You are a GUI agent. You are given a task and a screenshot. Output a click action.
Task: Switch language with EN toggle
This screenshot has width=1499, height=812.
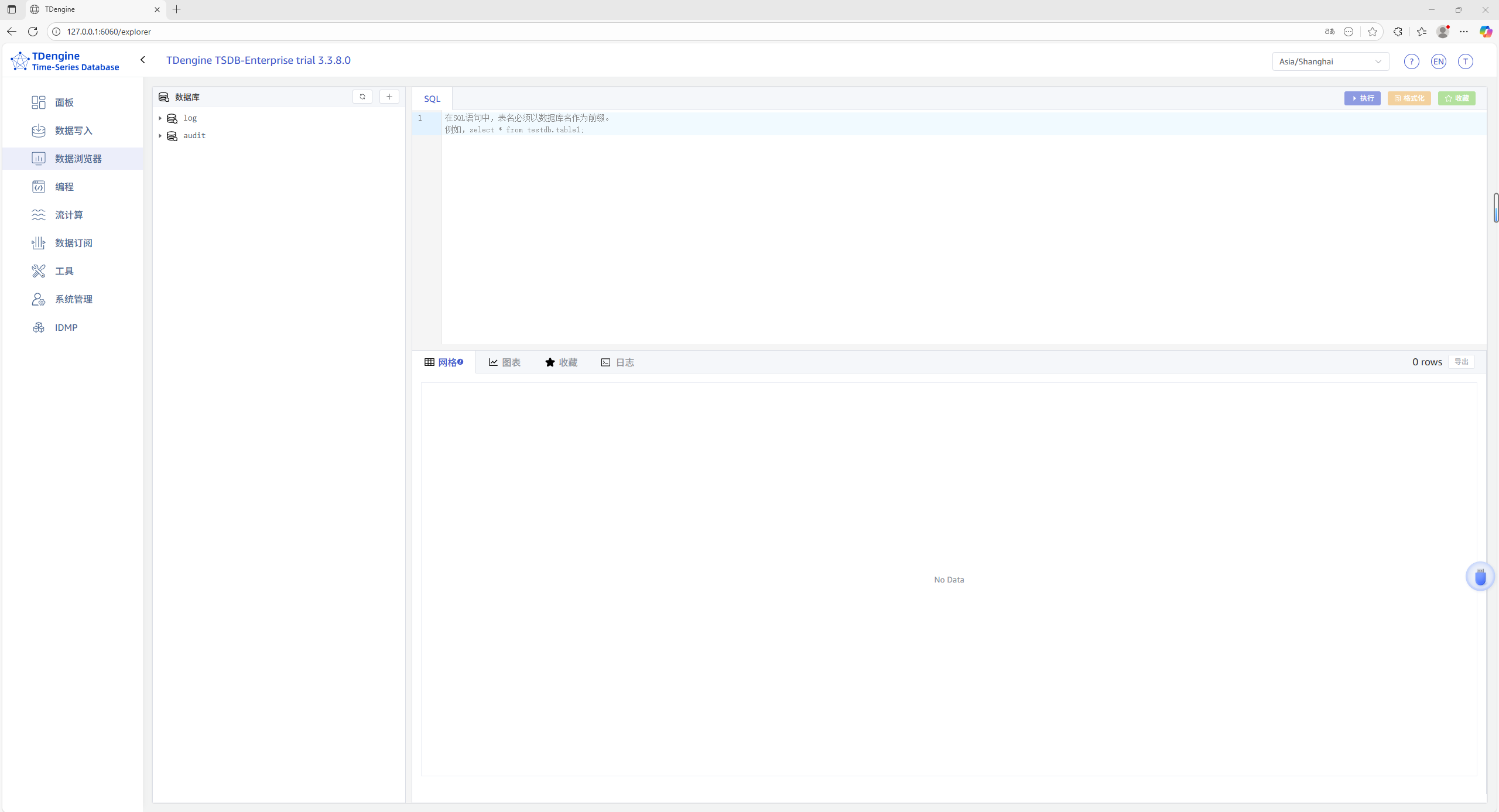coord(1438,61)
